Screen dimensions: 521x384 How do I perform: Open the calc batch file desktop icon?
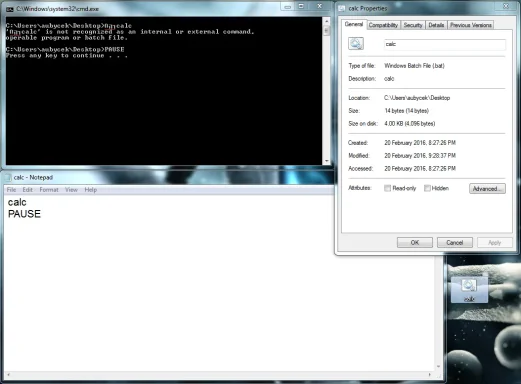[469, 289]
